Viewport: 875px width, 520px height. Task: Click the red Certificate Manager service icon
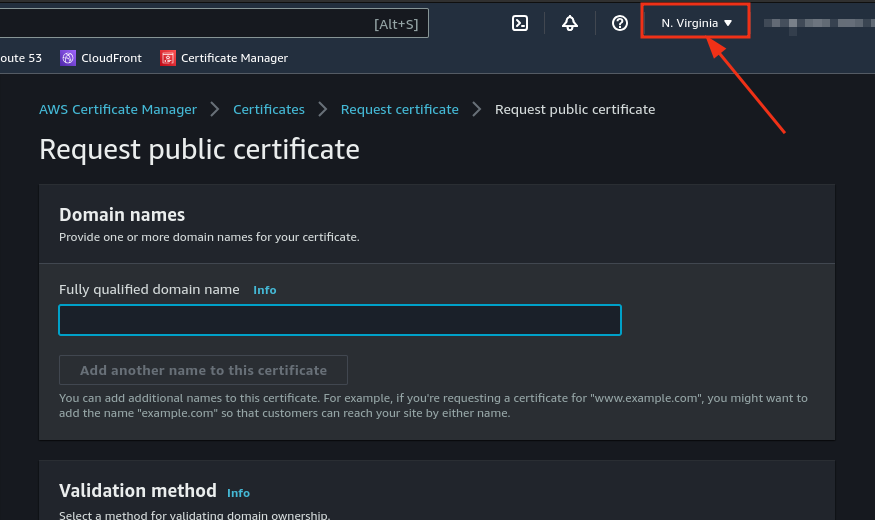pos(168,58)
